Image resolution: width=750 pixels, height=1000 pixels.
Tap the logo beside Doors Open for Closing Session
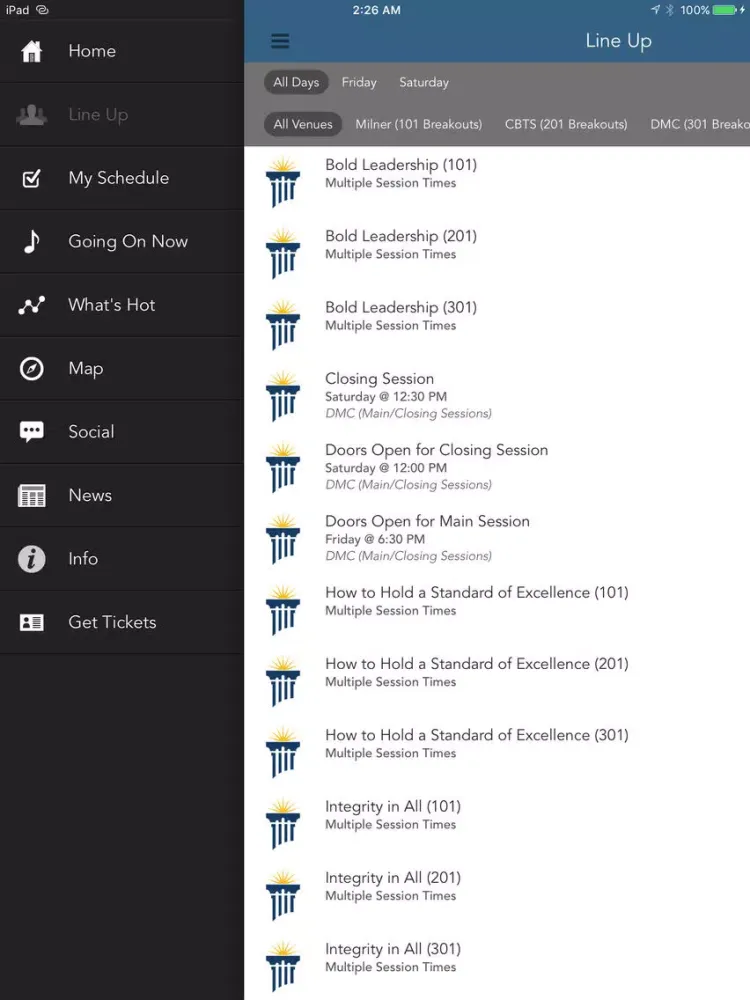click(x=283, y=468)
